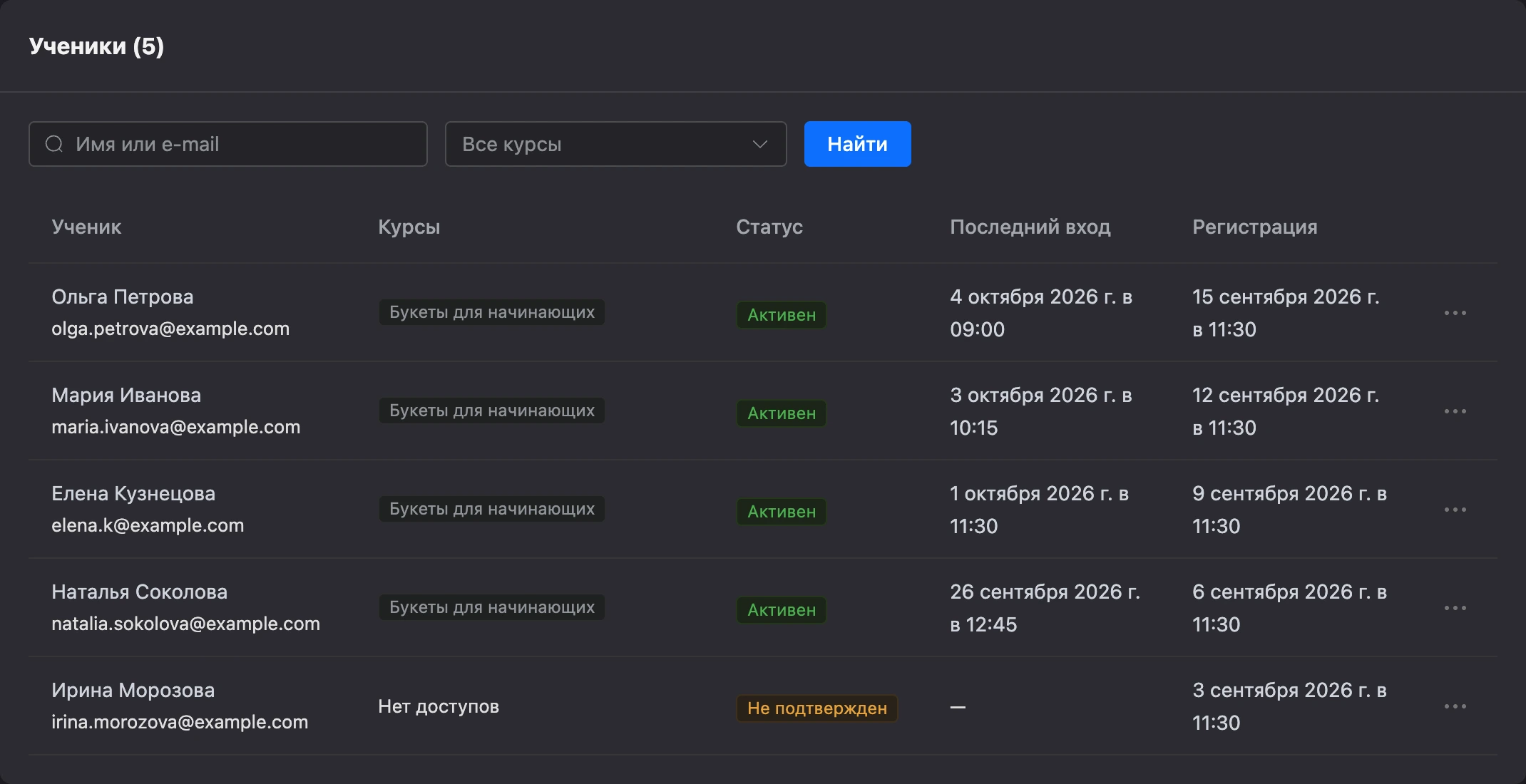Click the Не подтвержден status badge
The image size is (1526, 784).
tap(817, 708)
